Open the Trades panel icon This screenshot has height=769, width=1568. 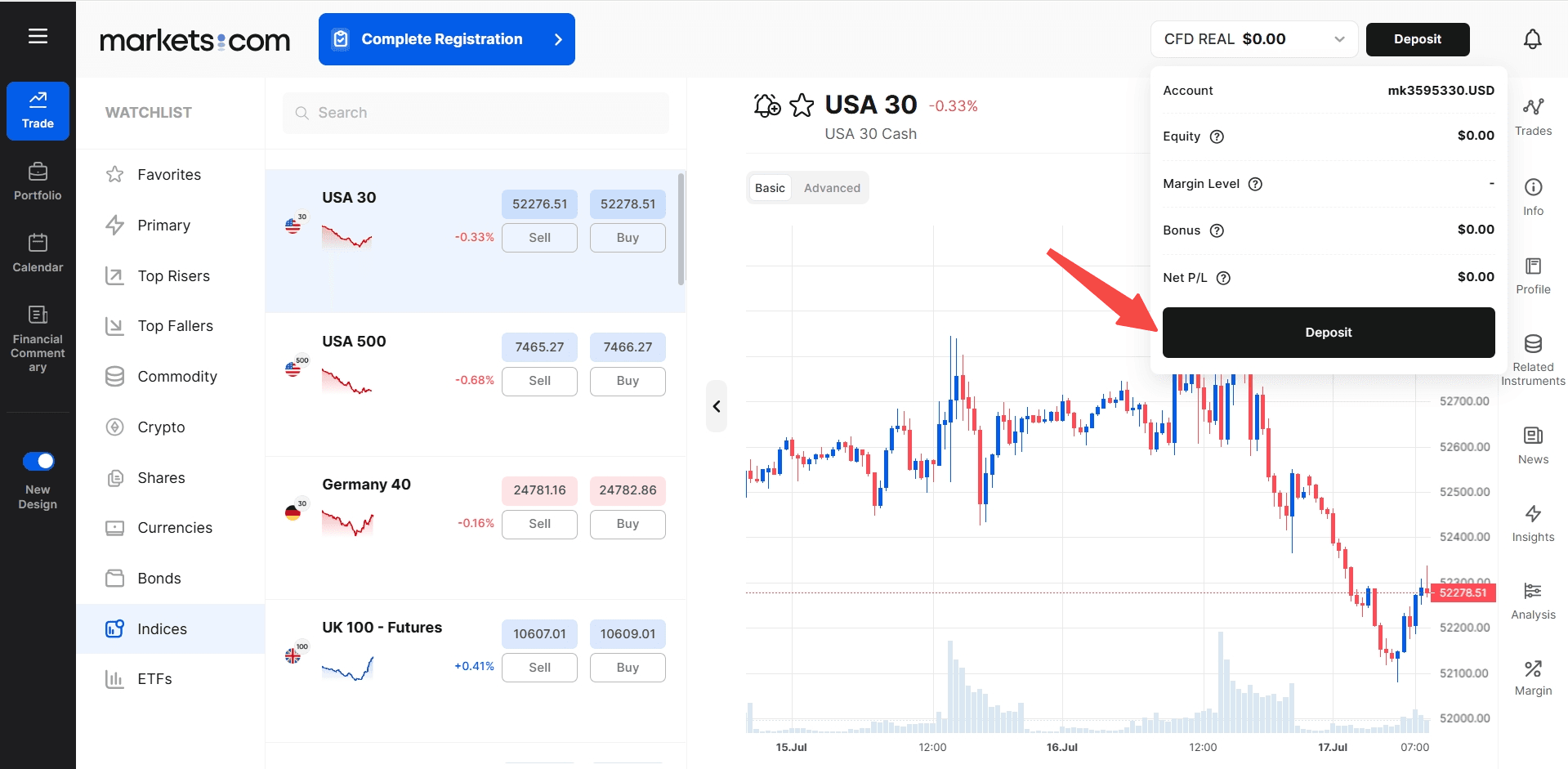tap(1533, 106)
